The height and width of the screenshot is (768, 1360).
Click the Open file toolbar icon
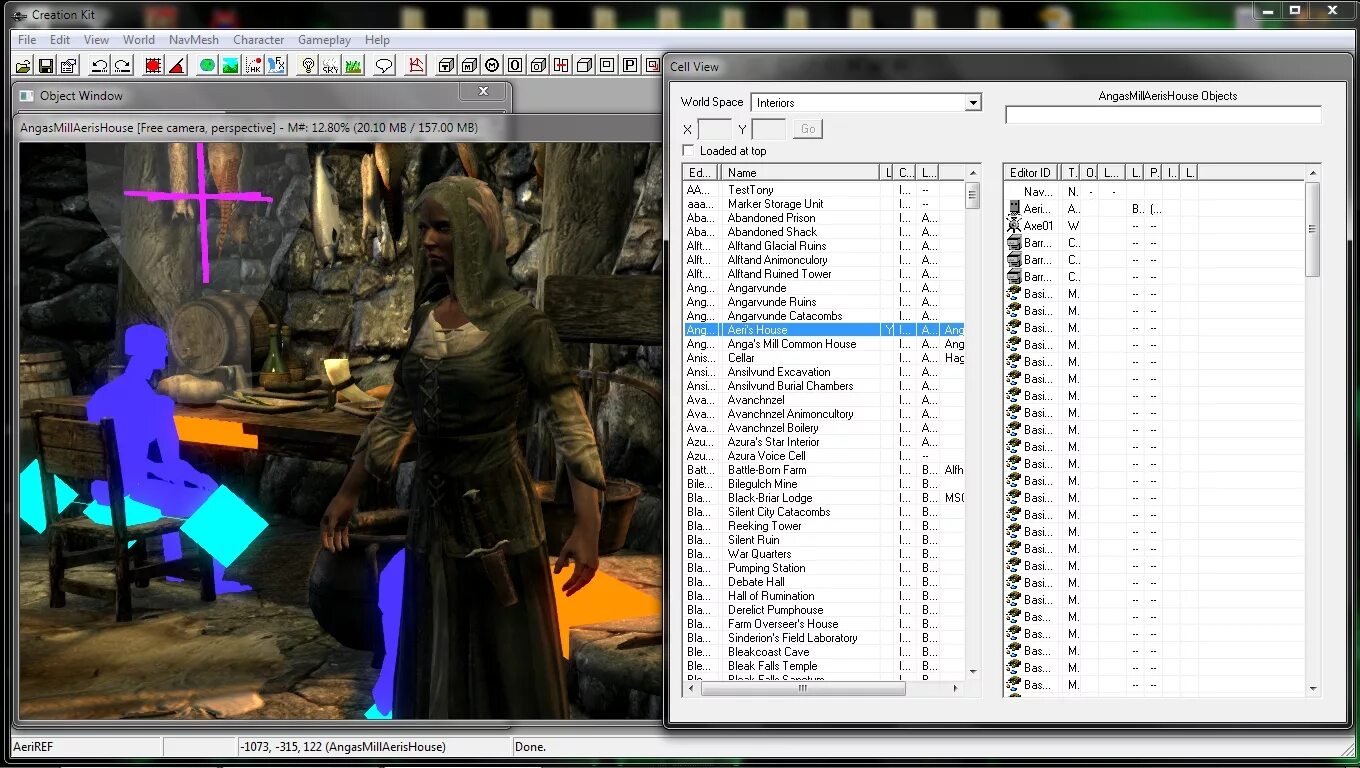(x=24, y=66)
